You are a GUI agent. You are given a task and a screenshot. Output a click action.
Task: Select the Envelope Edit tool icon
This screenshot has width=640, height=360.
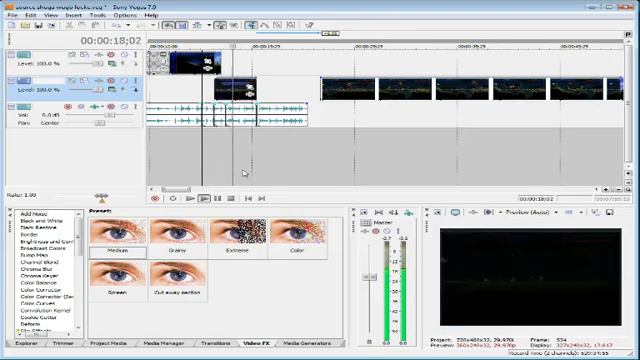pos(264,25)
